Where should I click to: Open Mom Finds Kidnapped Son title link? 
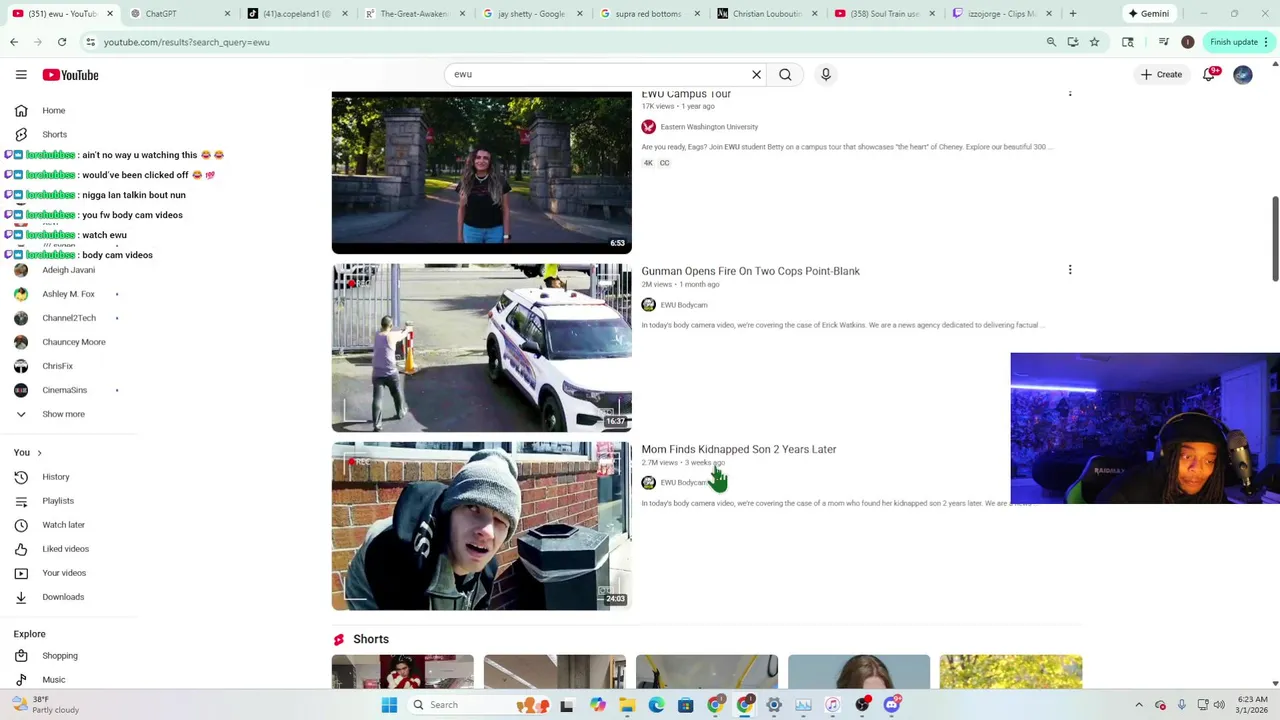(x=738, y=449)
